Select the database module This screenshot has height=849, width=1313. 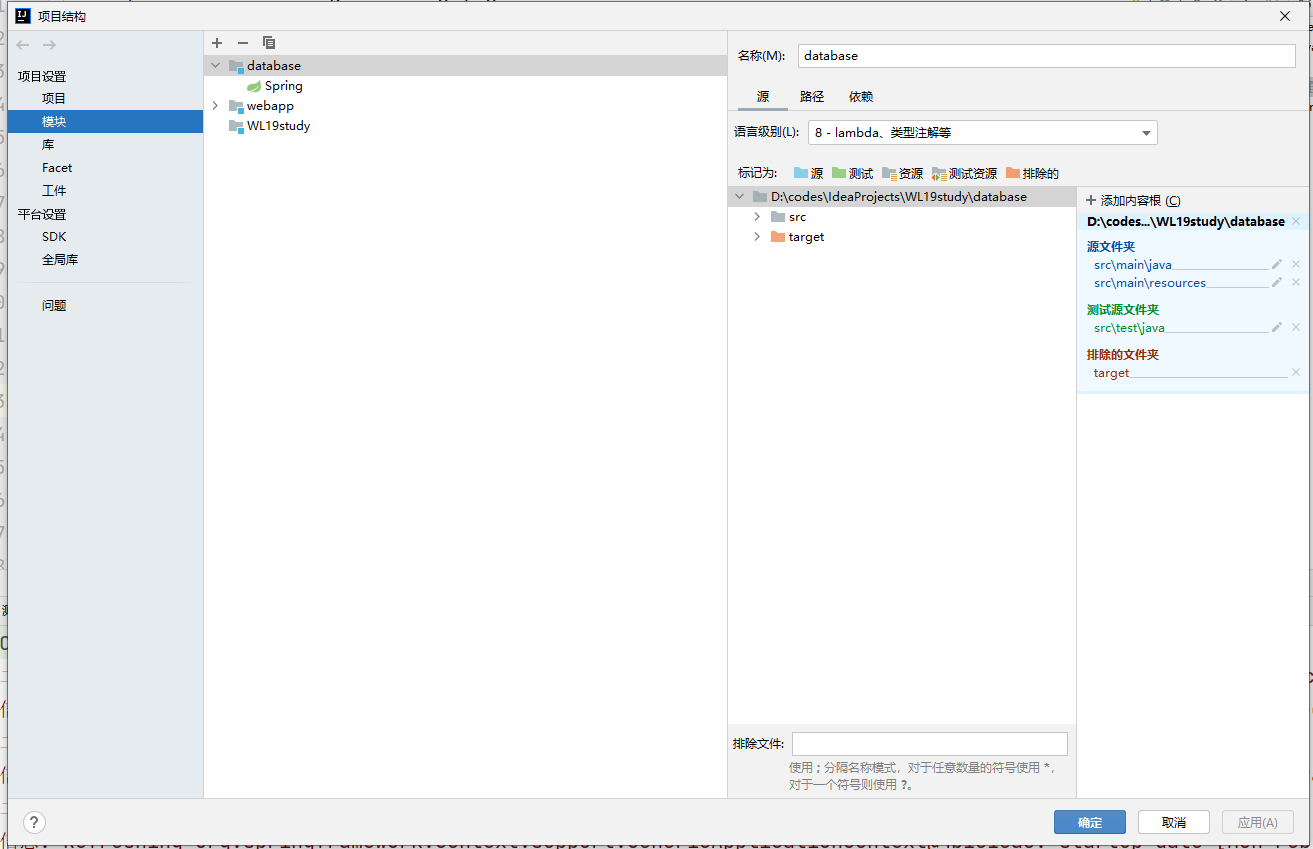pyautogui.click(x=465, y=66)
